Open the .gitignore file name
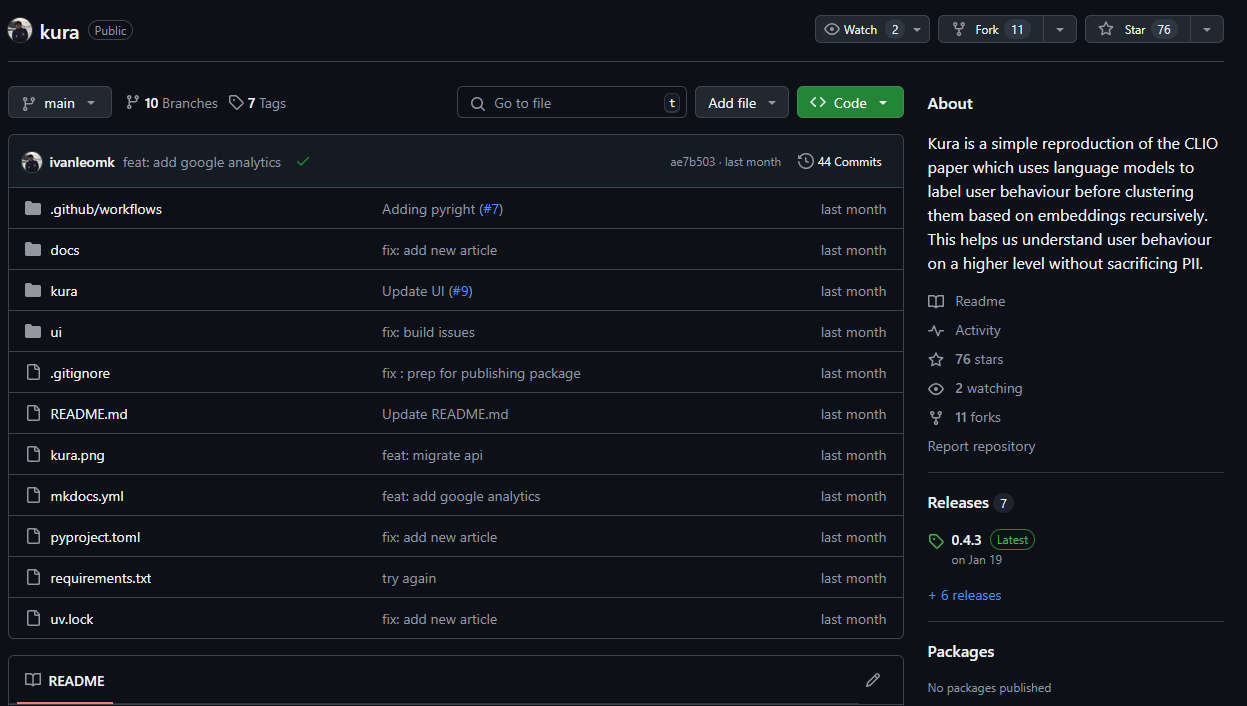The width and height of the screenshot is (1247, 706). pyautogui.click(x=80, y=373)
